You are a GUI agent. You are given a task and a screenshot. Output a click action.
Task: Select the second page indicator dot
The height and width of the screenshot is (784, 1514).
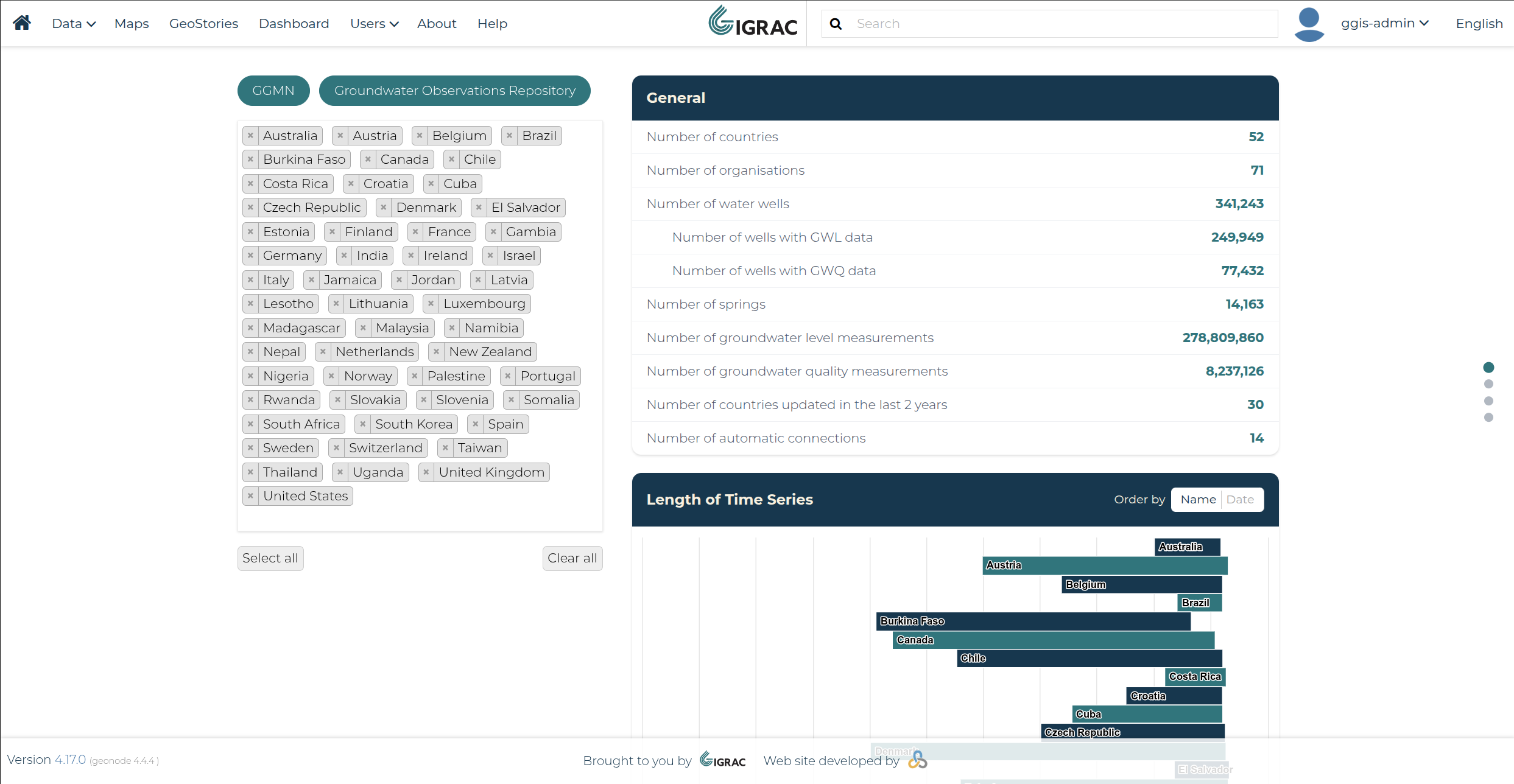(x=1488, y=384)
